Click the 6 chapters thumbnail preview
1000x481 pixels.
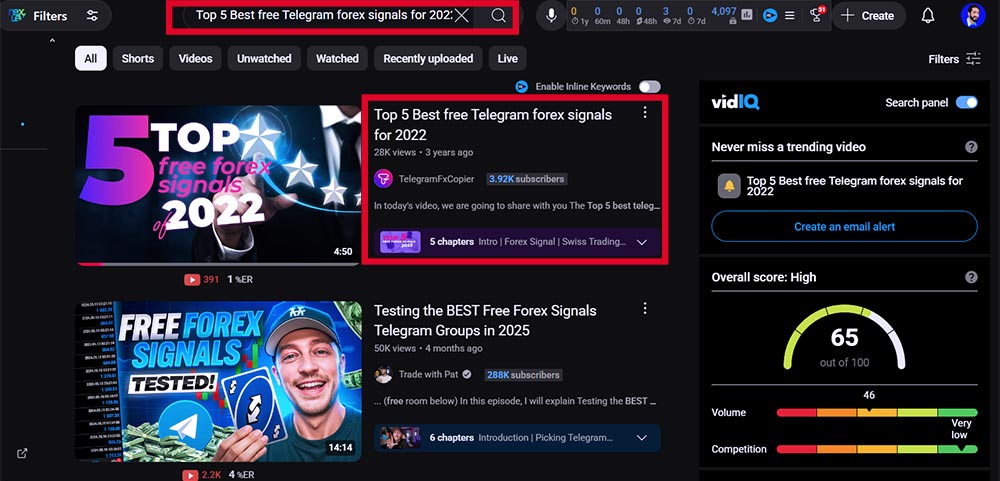click(400, 438)
